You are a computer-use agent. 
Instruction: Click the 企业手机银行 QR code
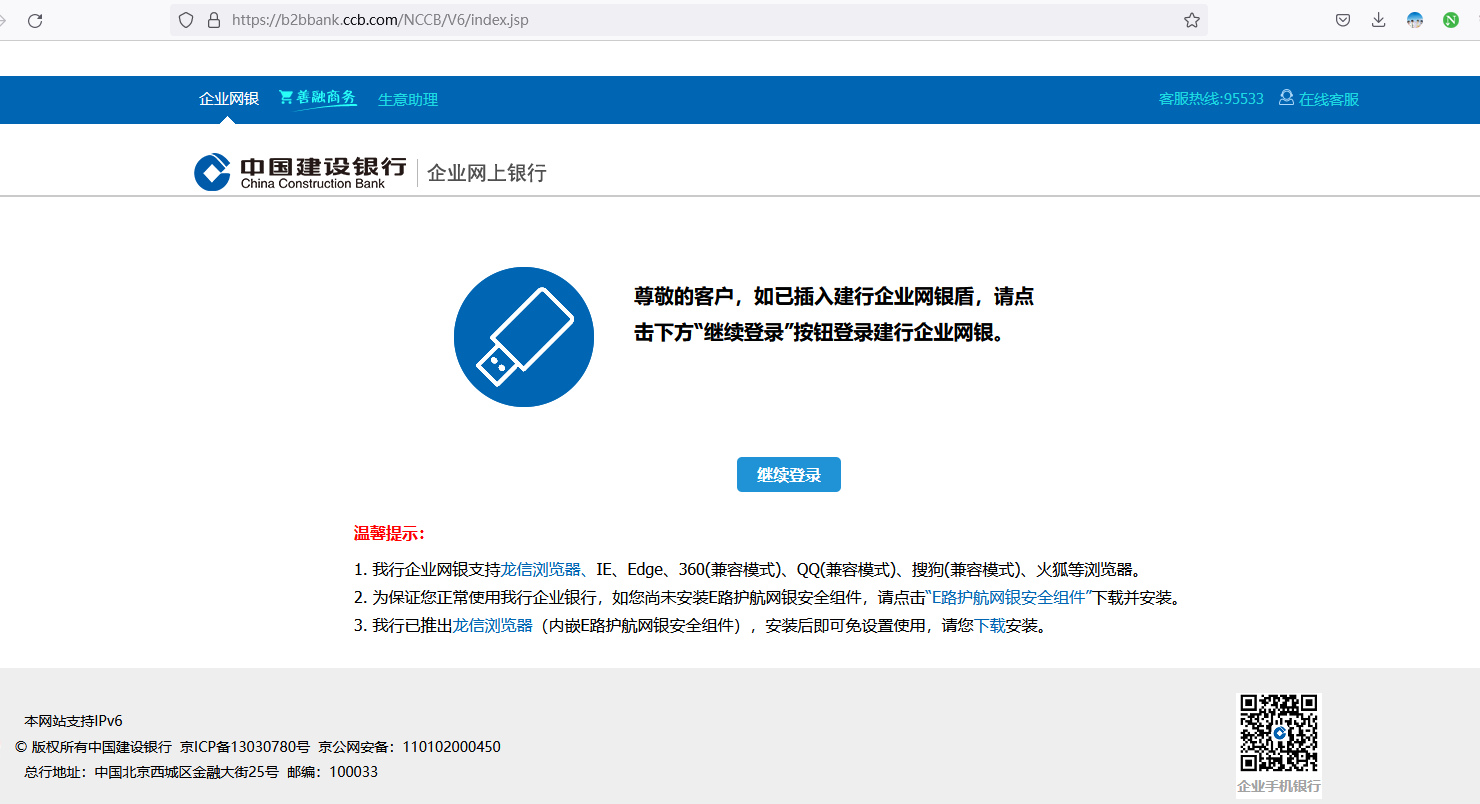pos(1279,731)
